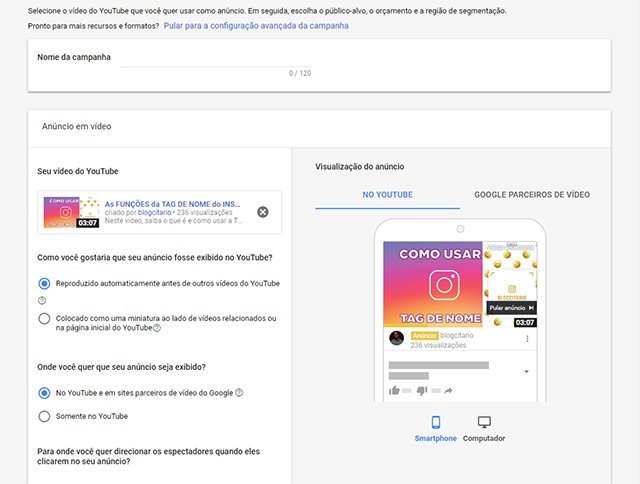
Task: Click Instagram logo in preview video
Action: click(x=444, y=285)
